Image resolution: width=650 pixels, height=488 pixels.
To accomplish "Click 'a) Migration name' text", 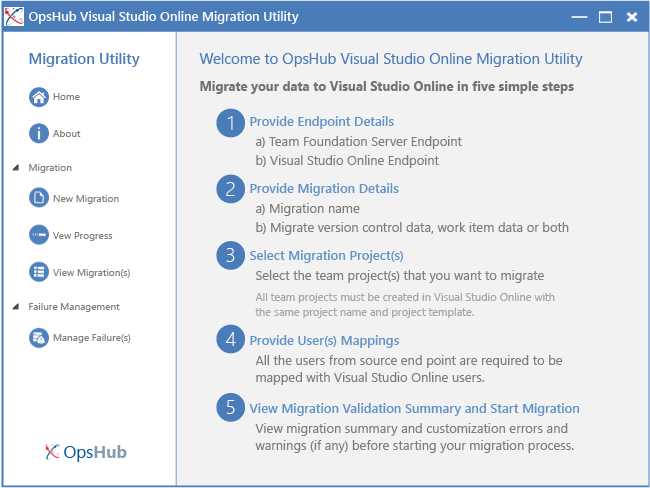I will coord(308,209).
